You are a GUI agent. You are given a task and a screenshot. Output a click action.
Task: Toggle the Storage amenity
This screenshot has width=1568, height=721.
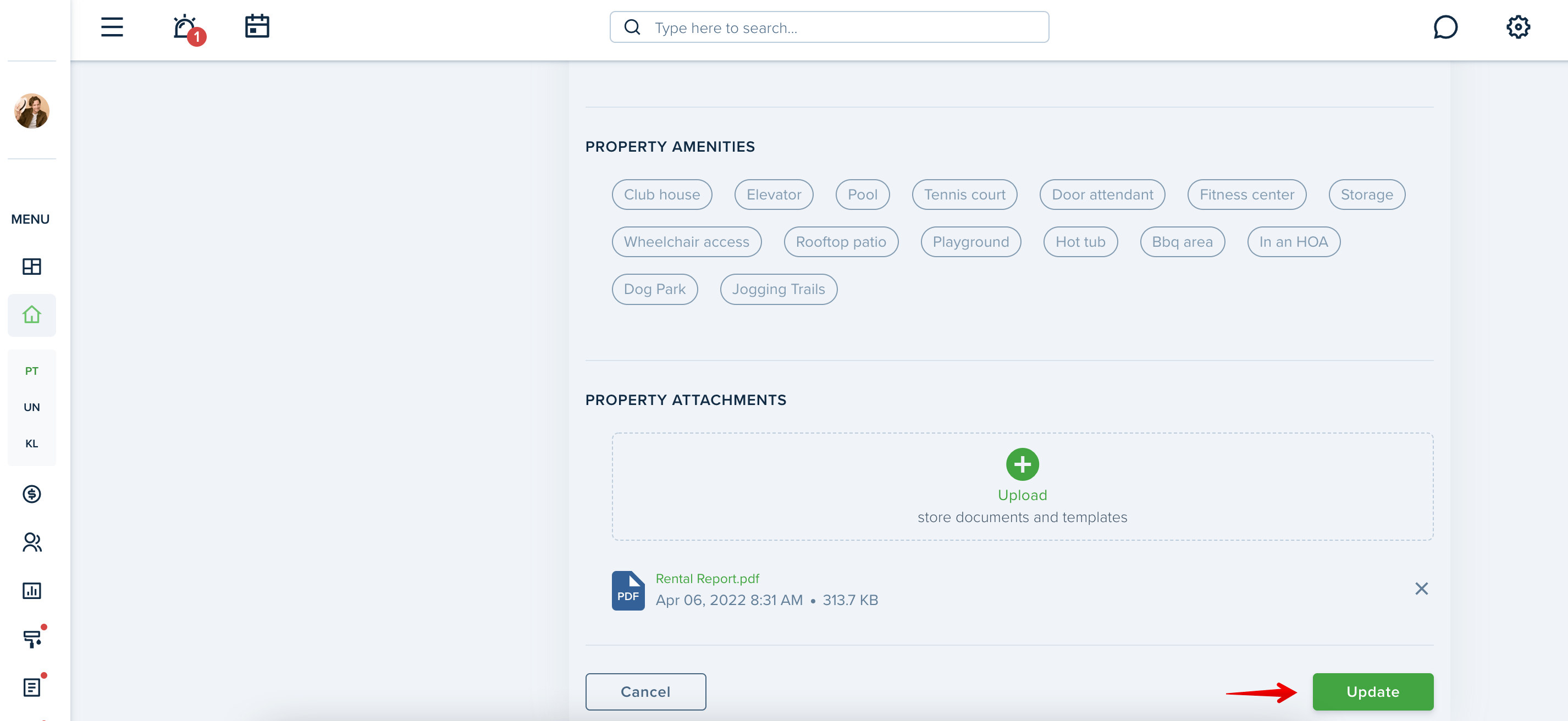coord(1367,195)
